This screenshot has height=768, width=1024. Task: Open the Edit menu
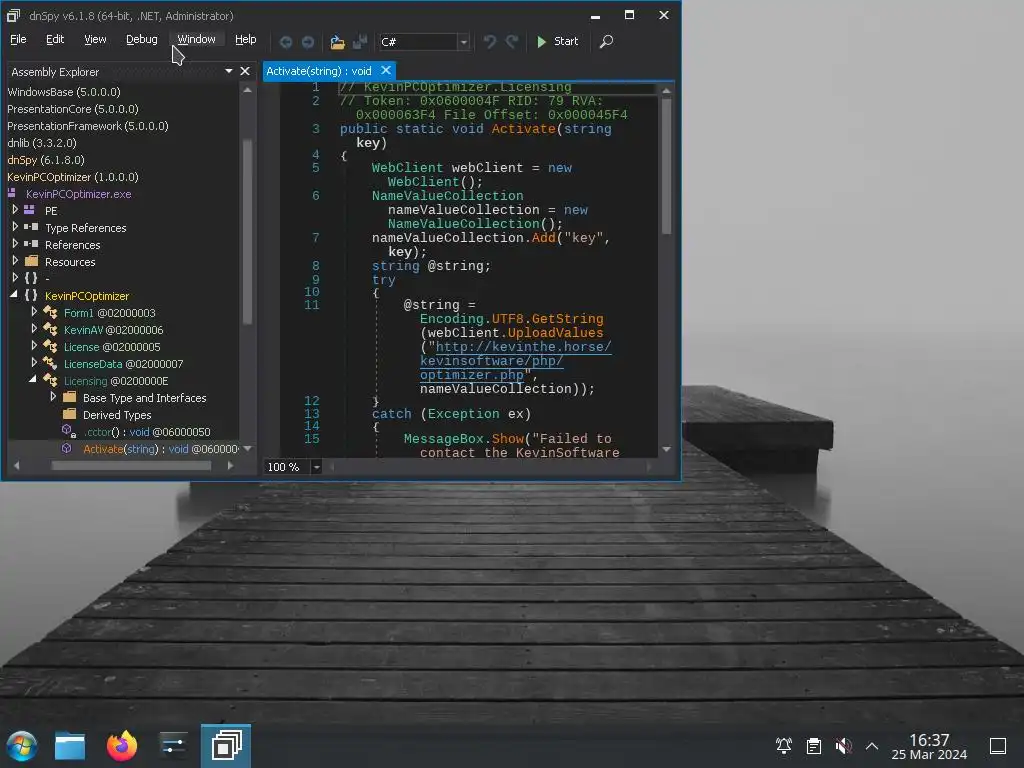55,39
